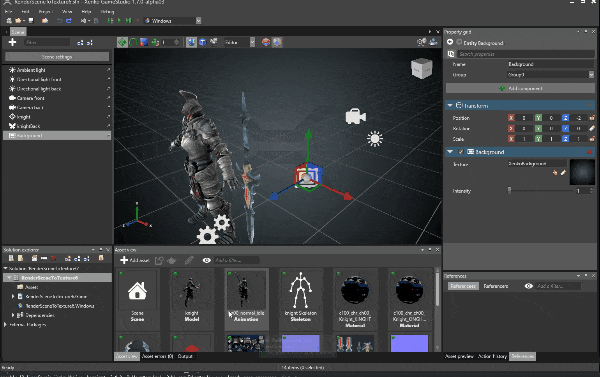Viewport: 600px width, 377px height.
Task: Remove Background component with red X
Action: pyautogui.click(x=590, y=152)
